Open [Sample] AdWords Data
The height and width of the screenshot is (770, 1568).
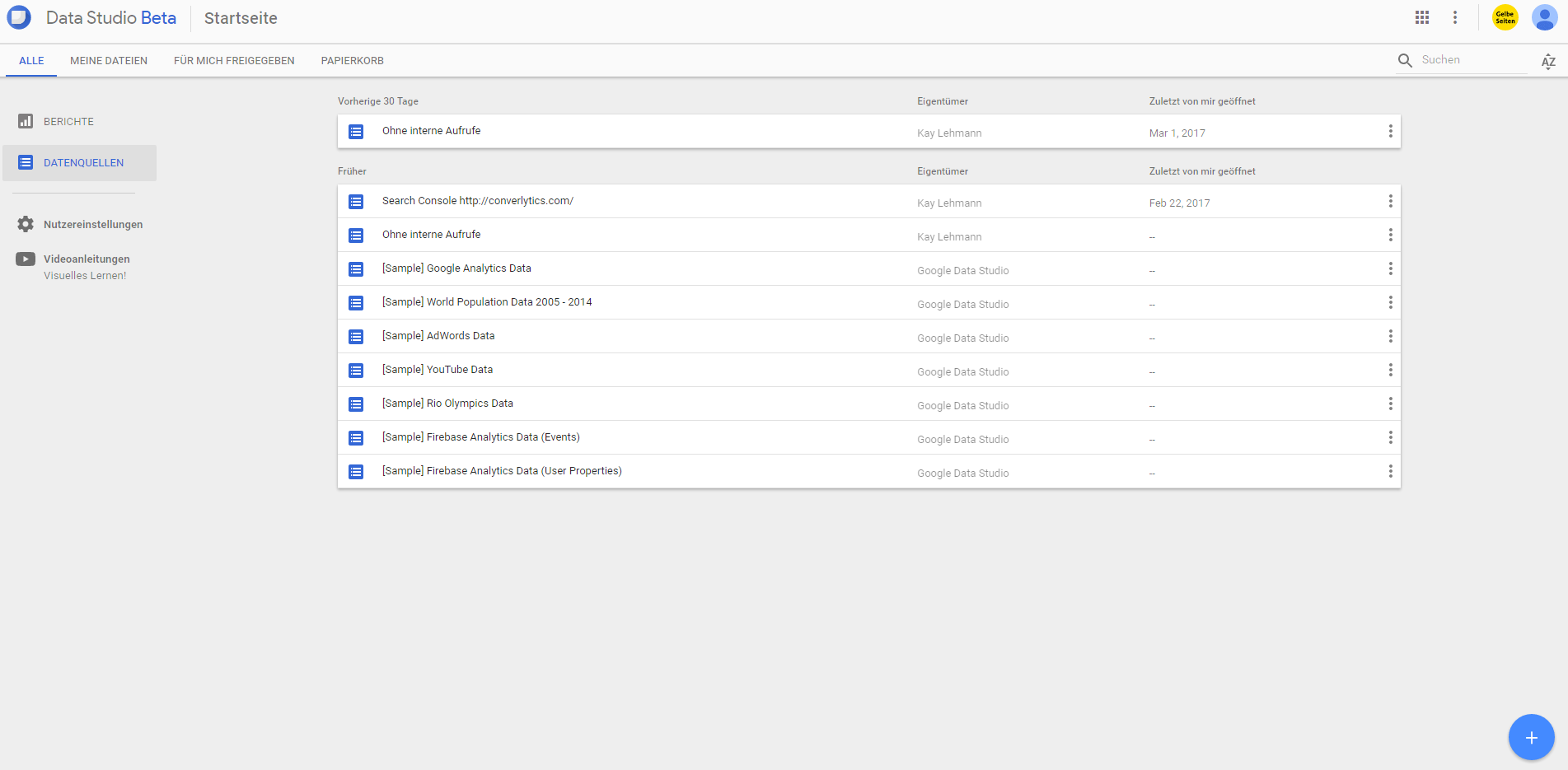tap(438, 336)
